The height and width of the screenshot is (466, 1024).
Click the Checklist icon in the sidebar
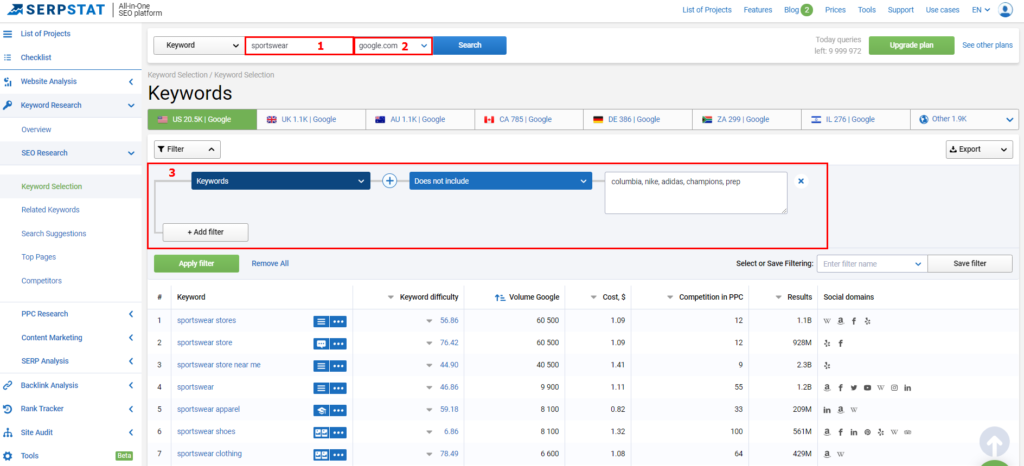click(x=8, y=57)
